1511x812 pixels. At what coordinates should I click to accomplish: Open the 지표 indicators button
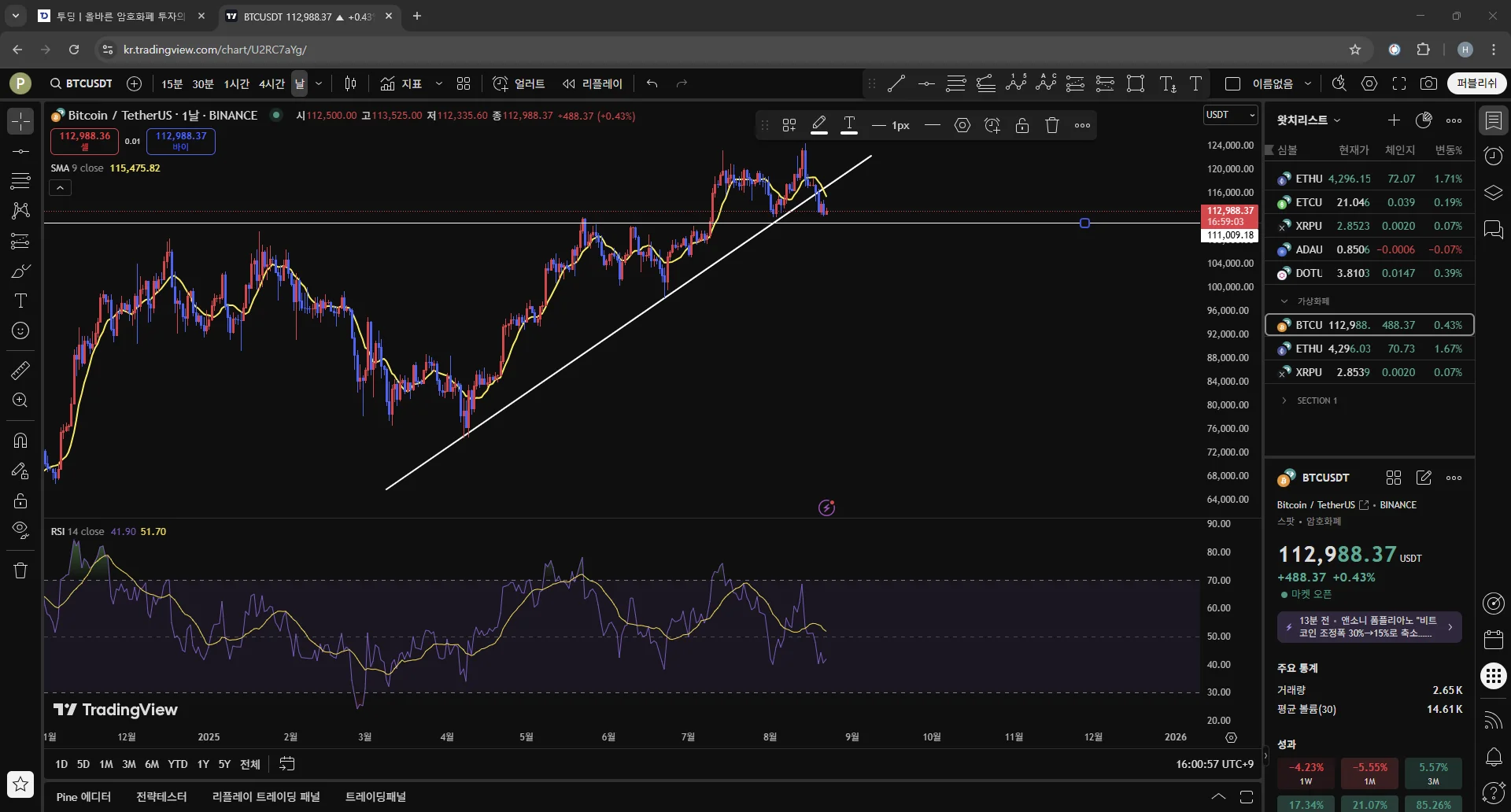401,83
